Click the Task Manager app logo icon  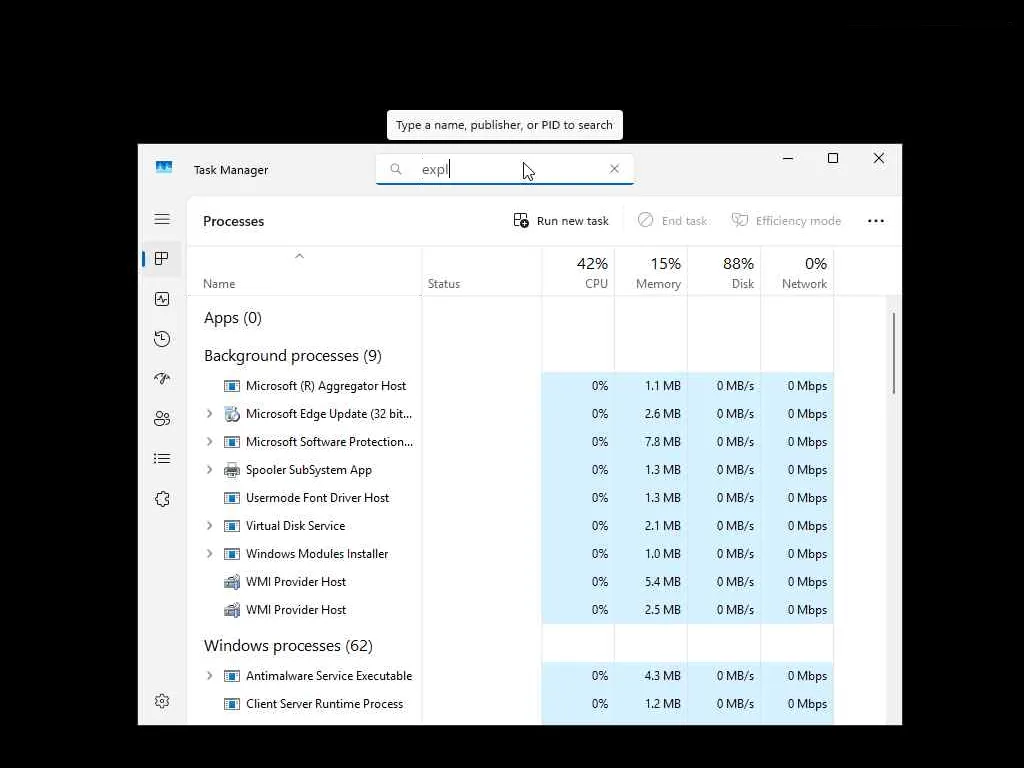coord(164,167)
